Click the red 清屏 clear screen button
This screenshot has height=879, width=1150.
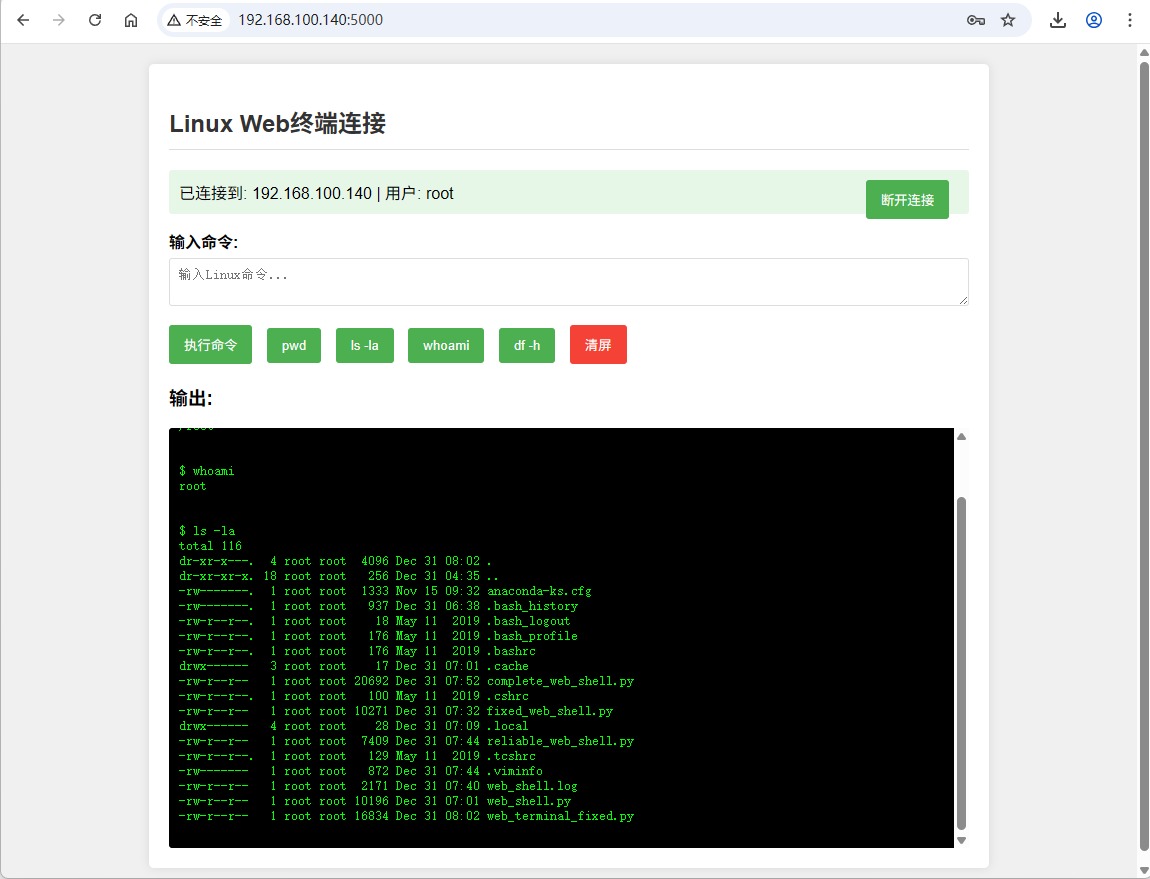(x=598, y=344)
